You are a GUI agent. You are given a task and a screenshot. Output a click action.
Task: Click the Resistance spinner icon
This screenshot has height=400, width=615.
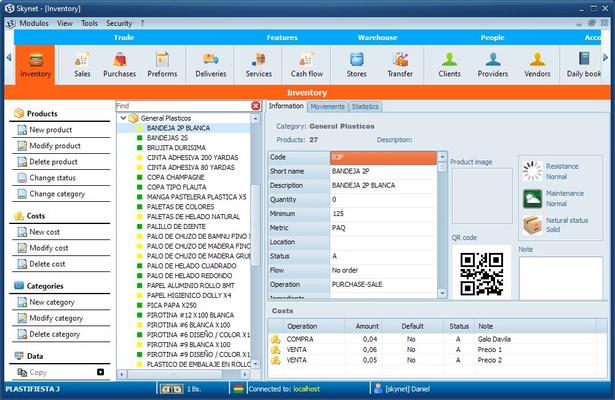click(x=532, y=171)
